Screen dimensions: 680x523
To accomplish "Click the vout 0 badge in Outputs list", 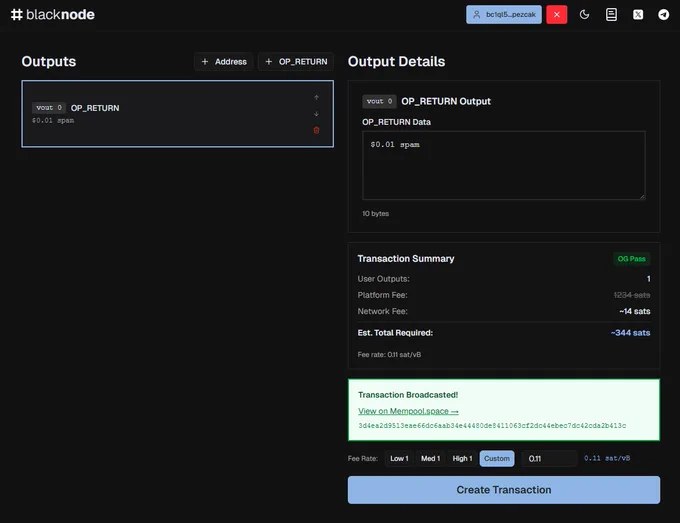I will click(x=49, y=108).
